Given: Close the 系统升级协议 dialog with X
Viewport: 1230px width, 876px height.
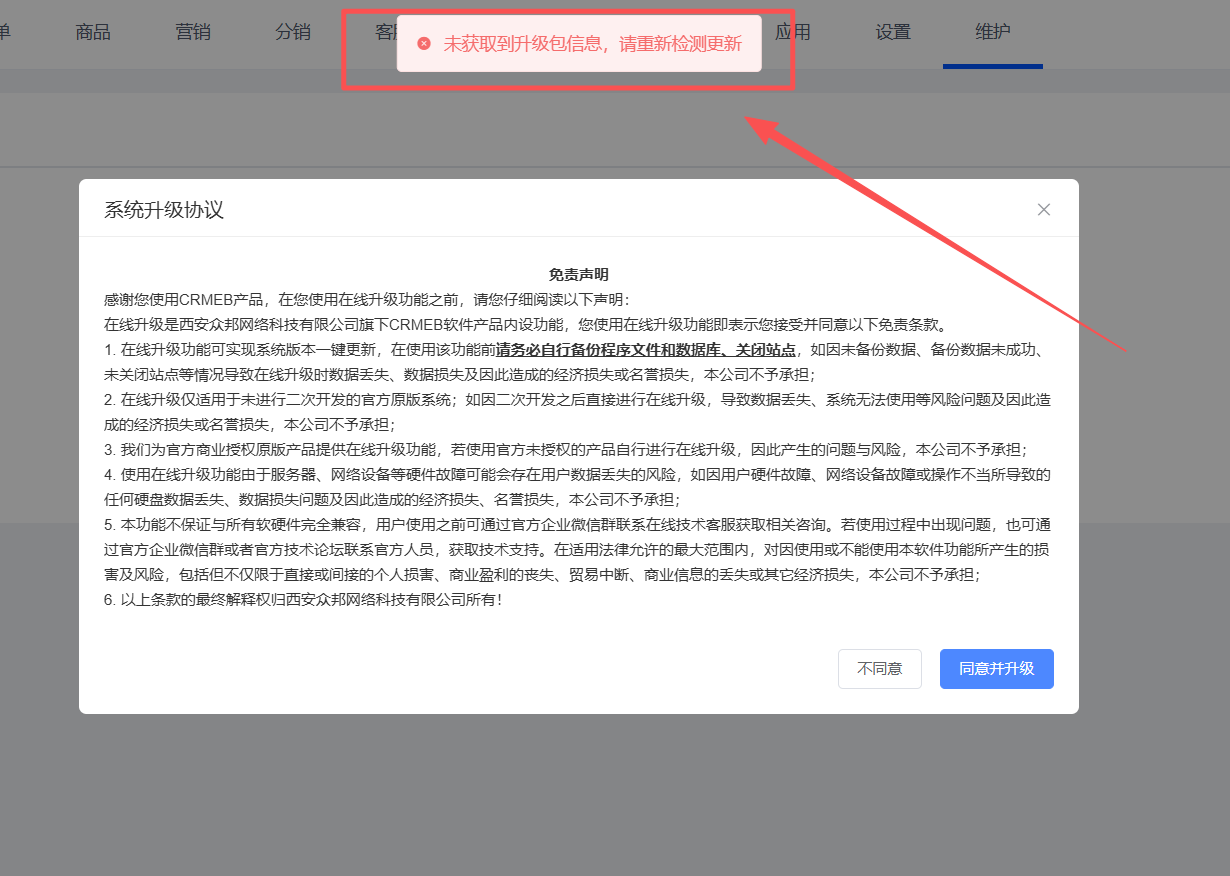Looking at the screenshot, I should coord(1043,209).
